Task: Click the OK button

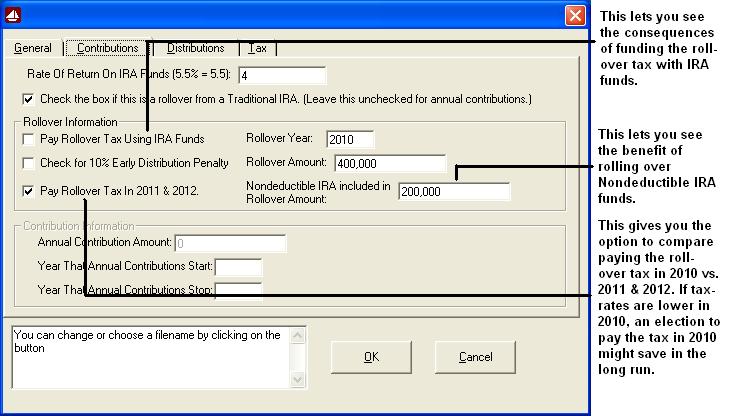Action: click(371, 357)
